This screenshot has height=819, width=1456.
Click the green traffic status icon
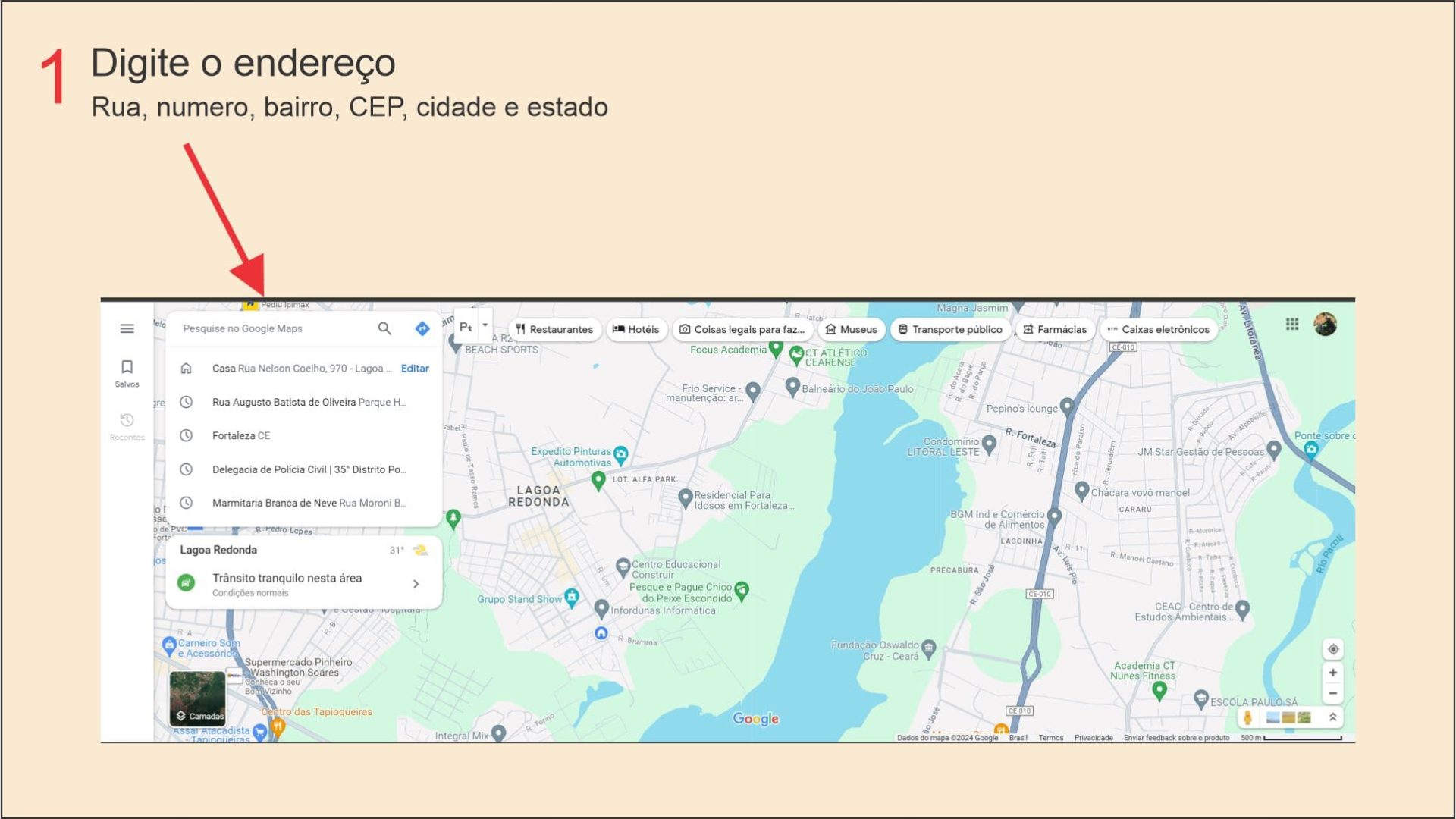click(186, 583)
